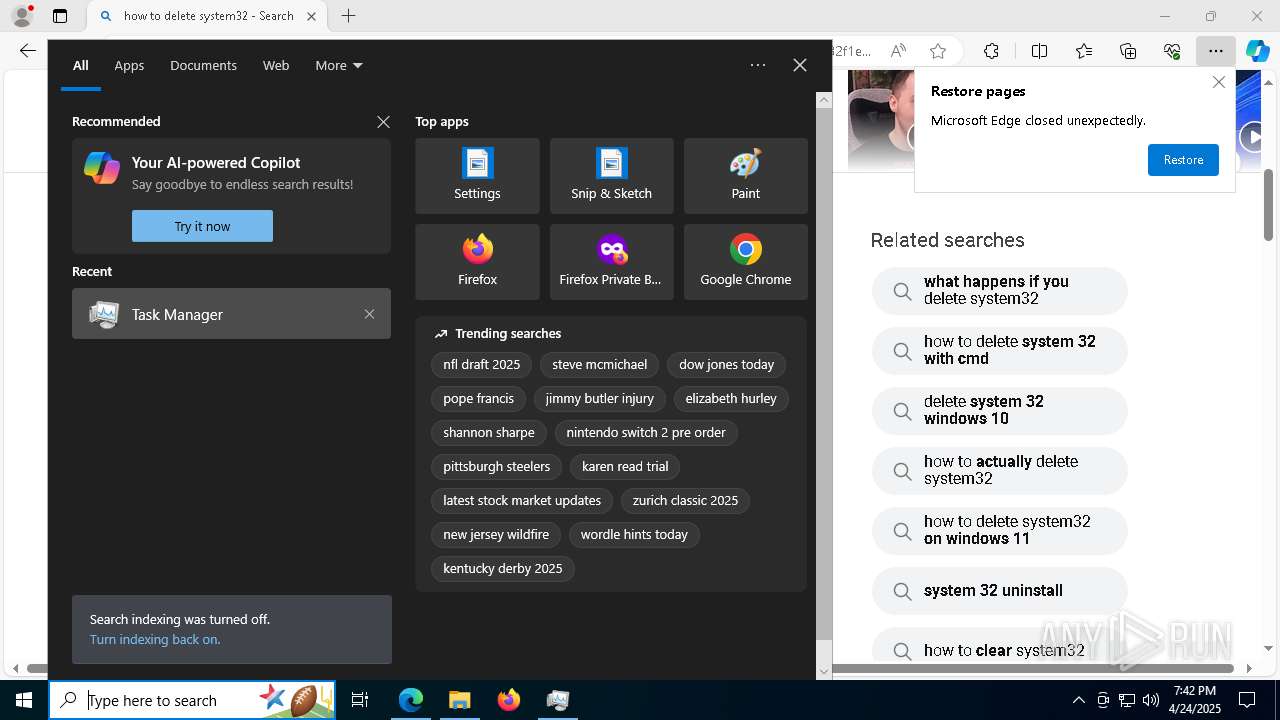
Task: Search trending topic dow jones today
Action: coord(727,364)
